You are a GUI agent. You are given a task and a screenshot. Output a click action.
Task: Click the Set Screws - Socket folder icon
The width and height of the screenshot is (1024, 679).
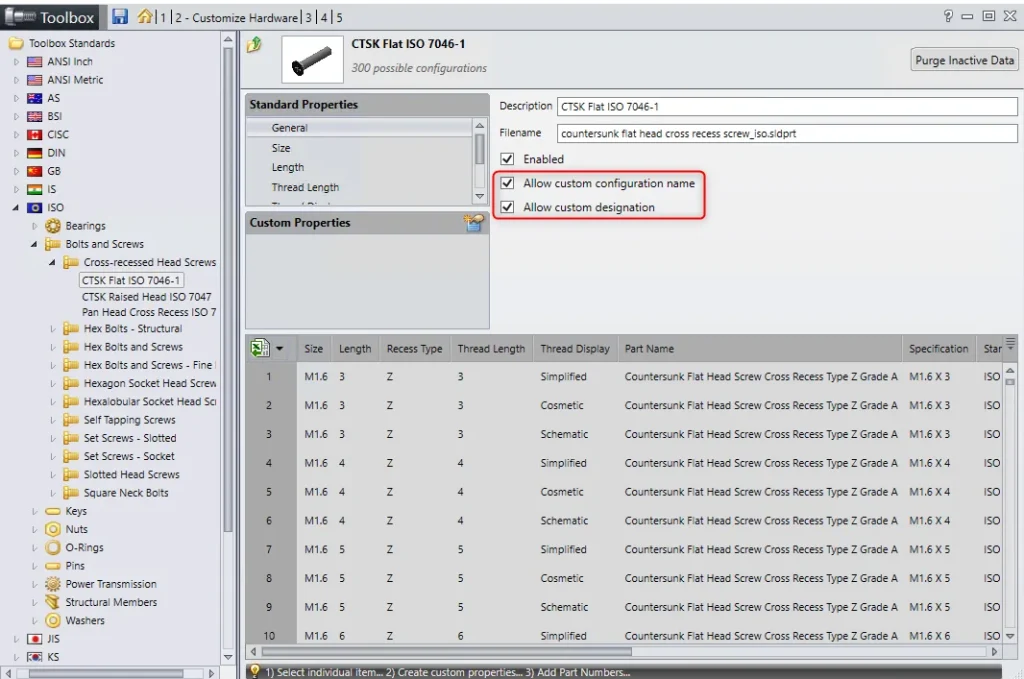click(71, 456)
